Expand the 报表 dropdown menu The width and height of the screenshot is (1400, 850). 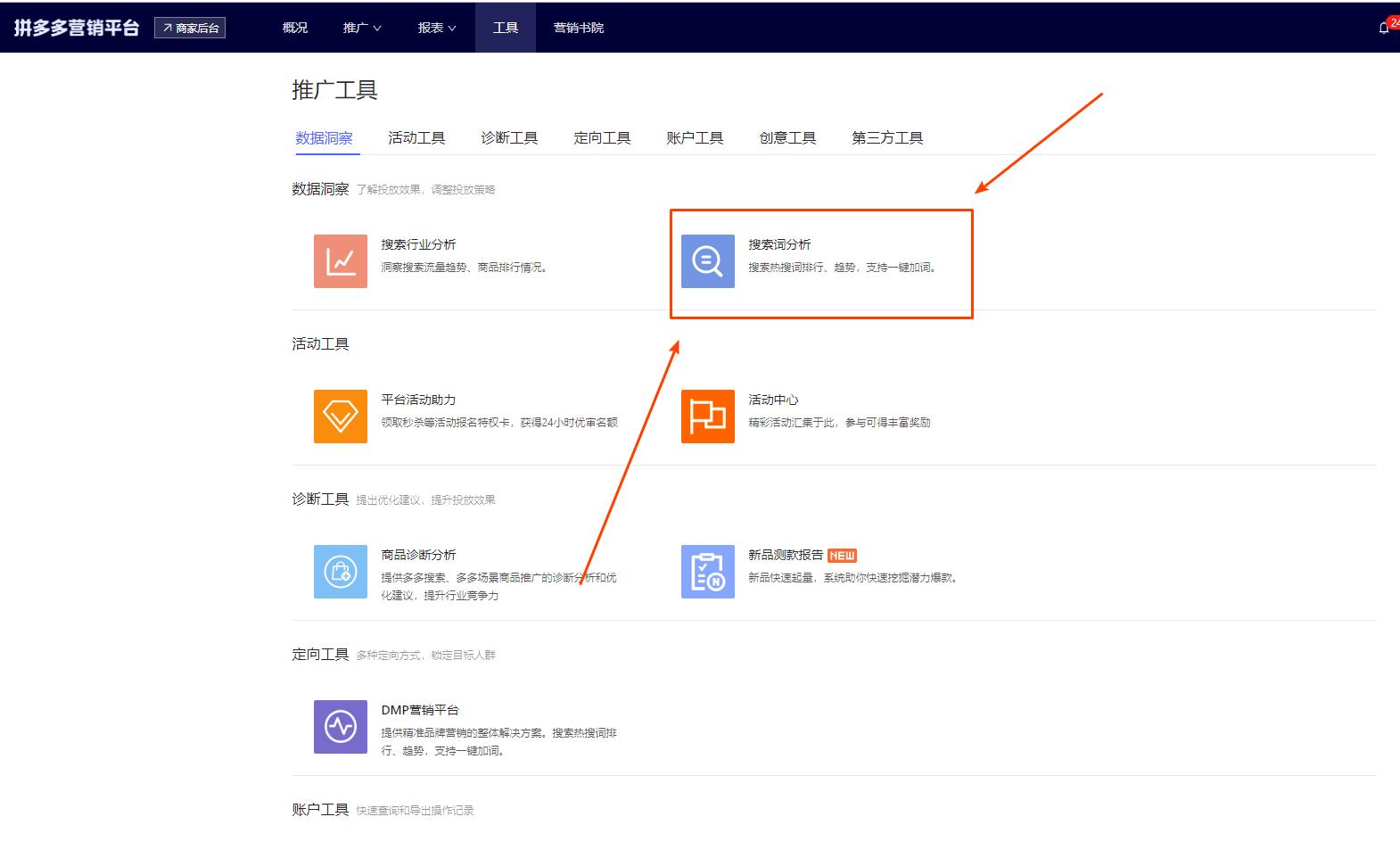pos(437,28)
